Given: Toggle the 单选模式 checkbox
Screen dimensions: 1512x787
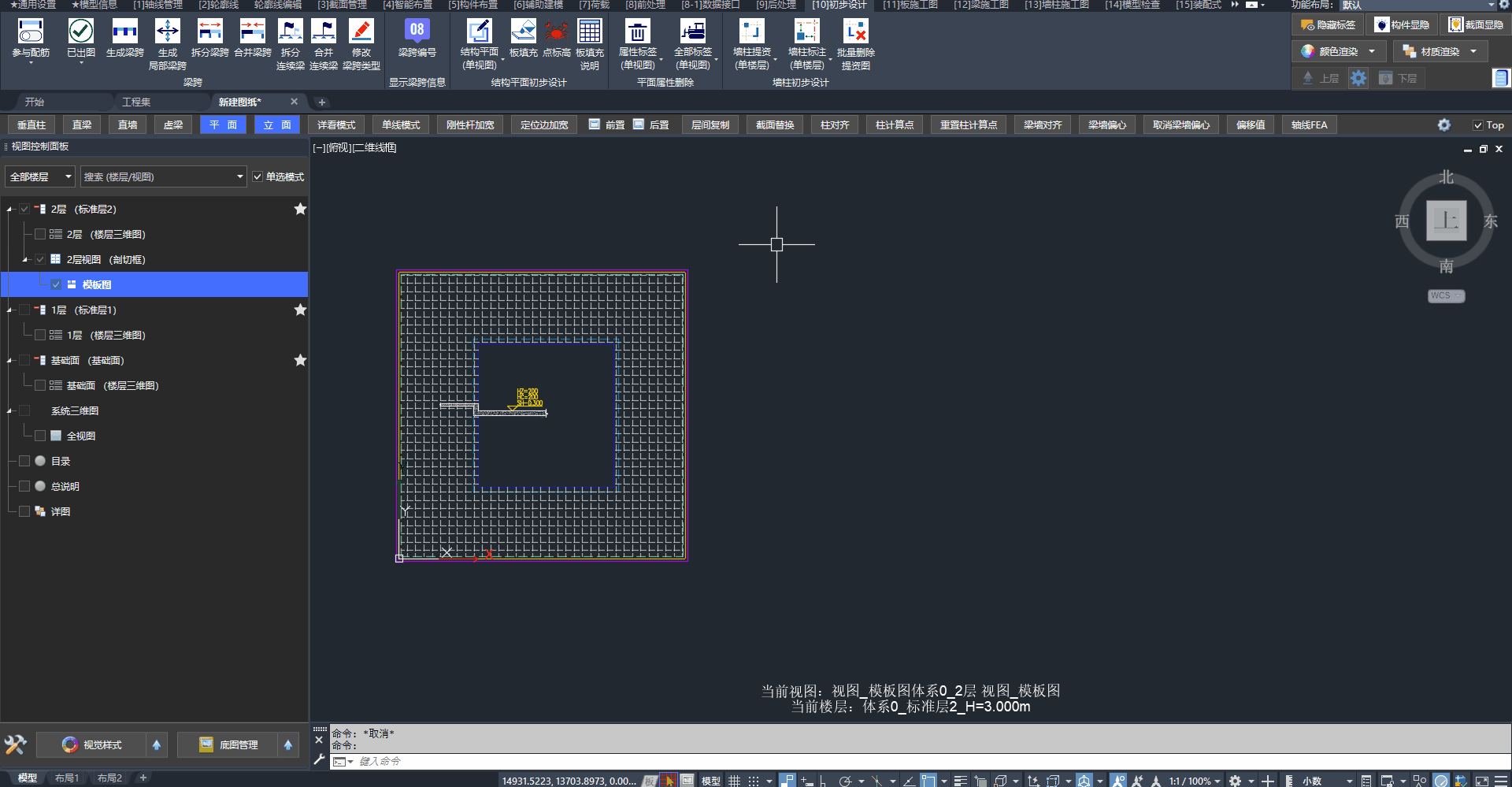Looking at the screenshot, I should (258, 177).
